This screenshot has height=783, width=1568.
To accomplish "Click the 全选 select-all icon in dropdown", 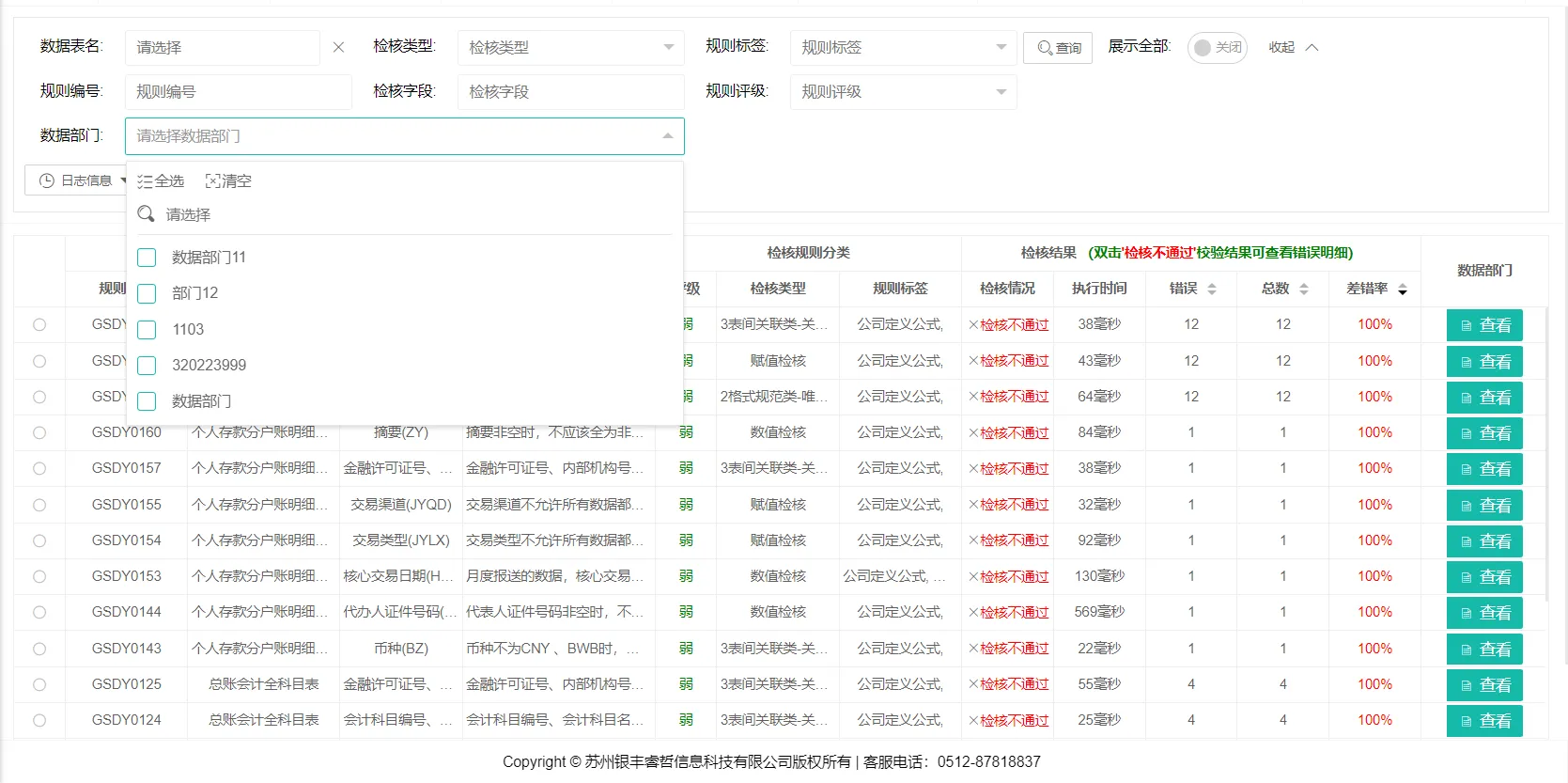I will point(145,181).
